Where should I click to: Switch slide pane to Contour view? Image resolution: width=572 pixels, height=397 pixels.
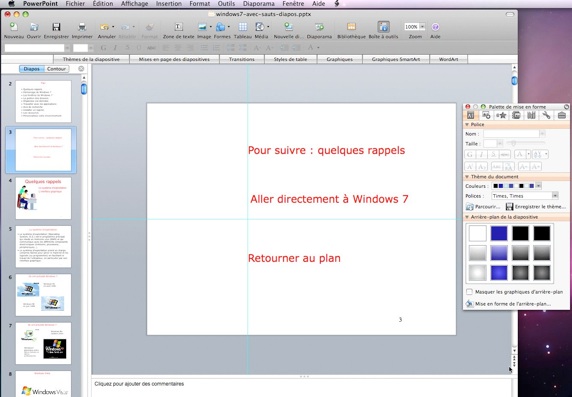[x=57, y=69]
